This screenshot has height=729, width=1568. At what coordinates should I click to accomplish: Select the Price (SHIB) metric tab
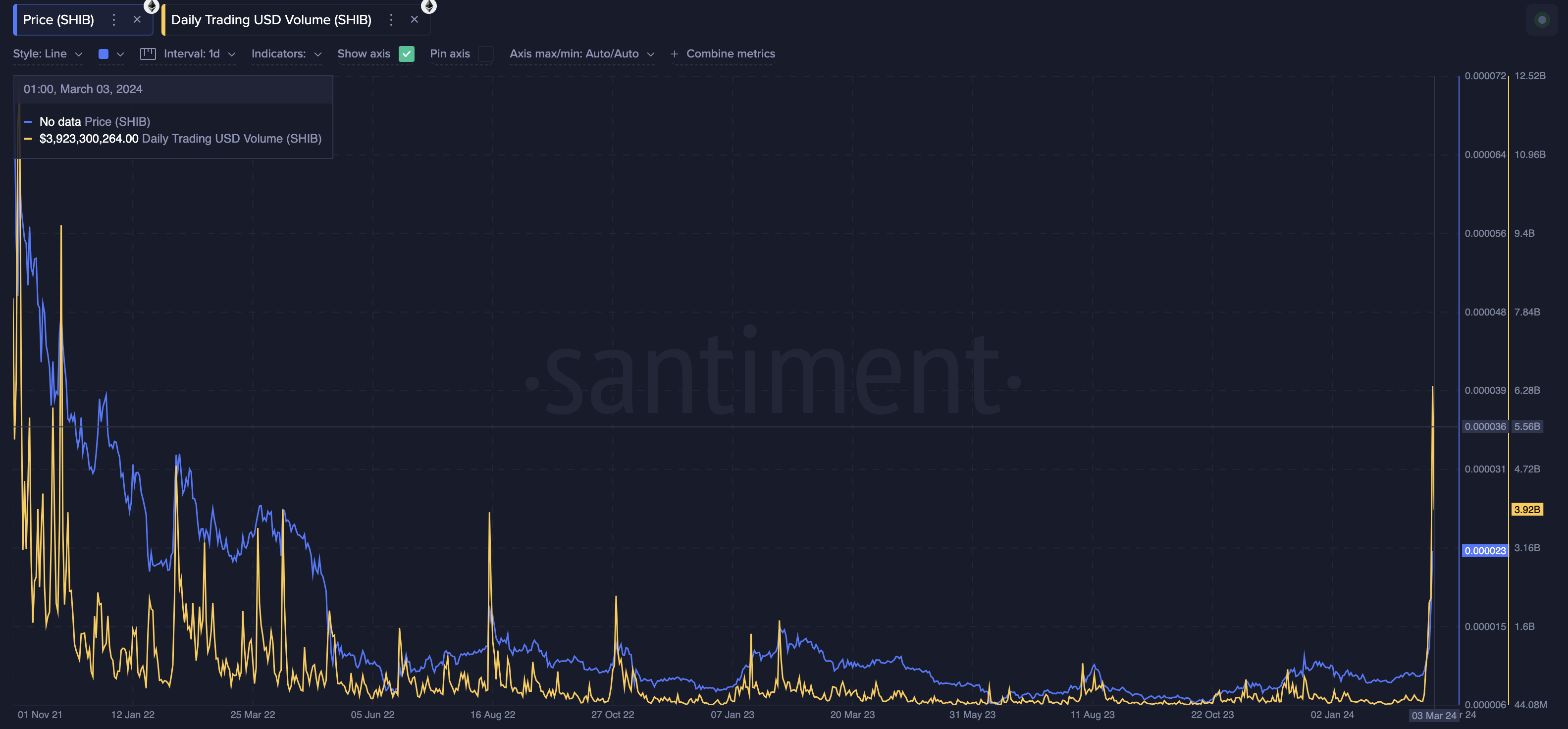58,19
